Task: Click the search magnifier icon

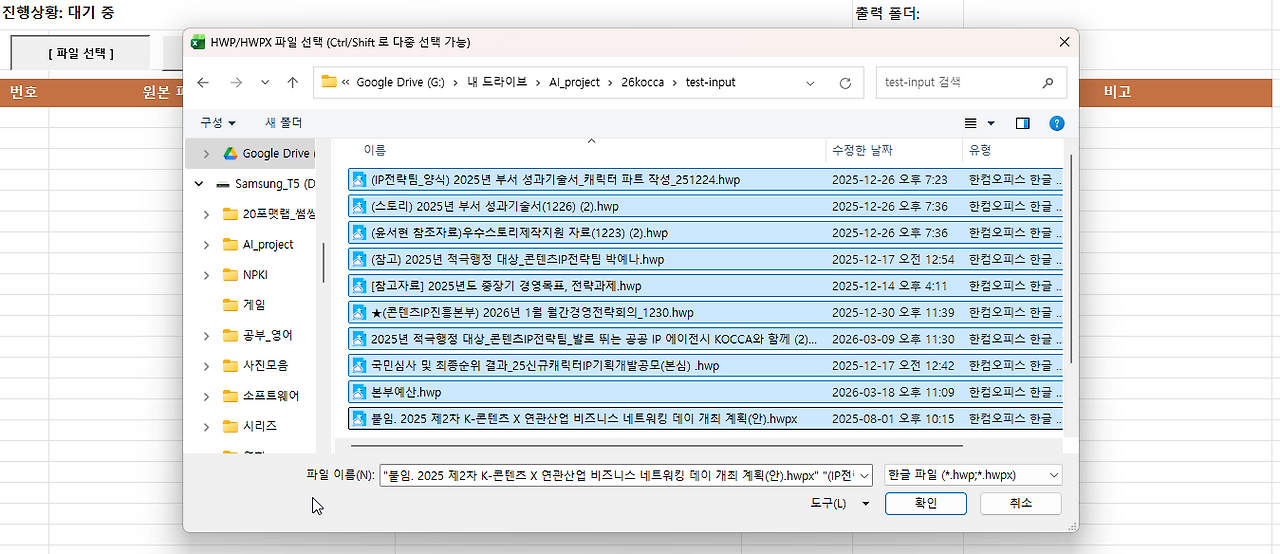Action: [x=1048, y=83]
